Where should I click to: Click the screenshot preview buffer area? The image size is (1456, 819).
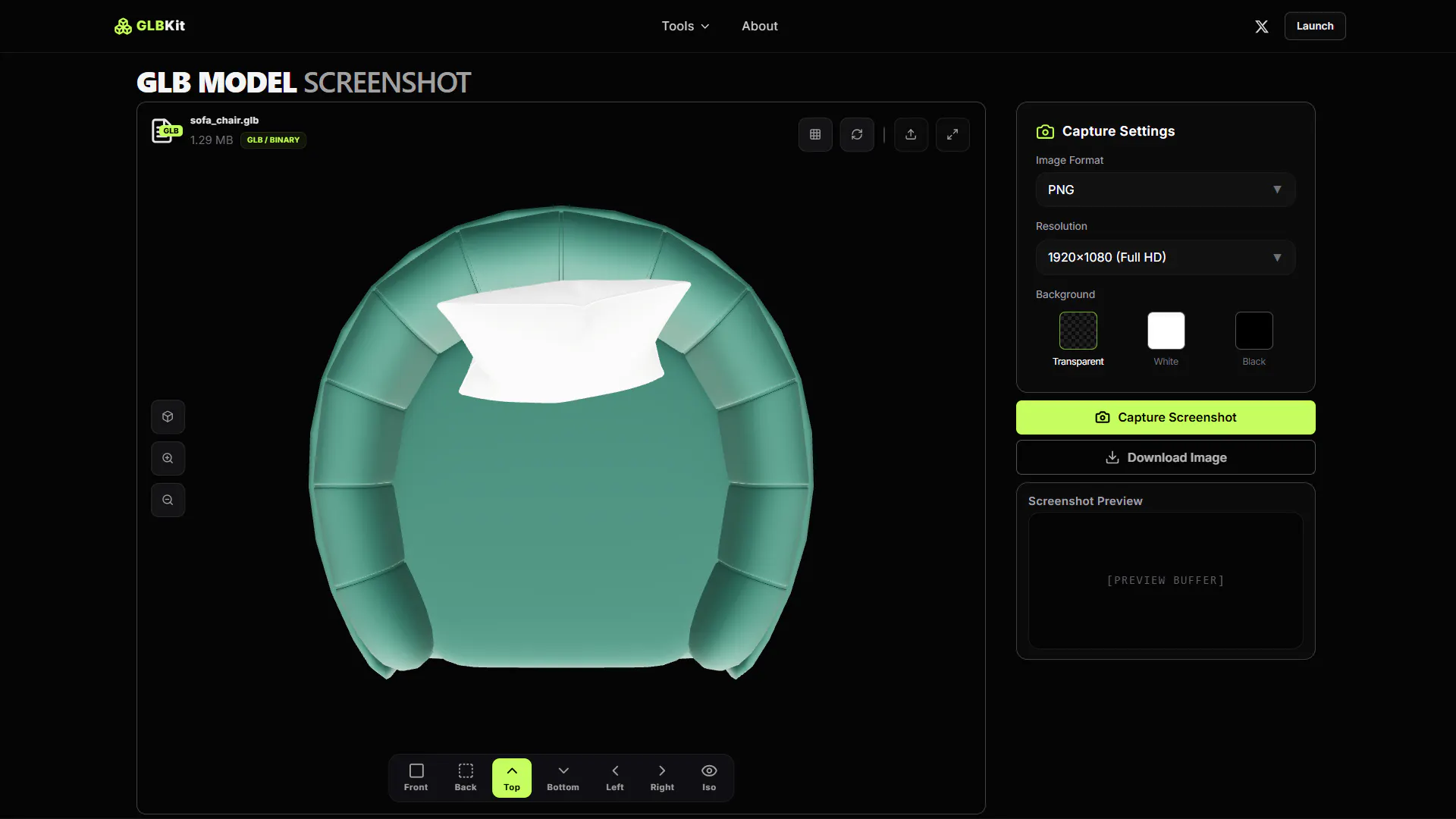(1166, 580)
